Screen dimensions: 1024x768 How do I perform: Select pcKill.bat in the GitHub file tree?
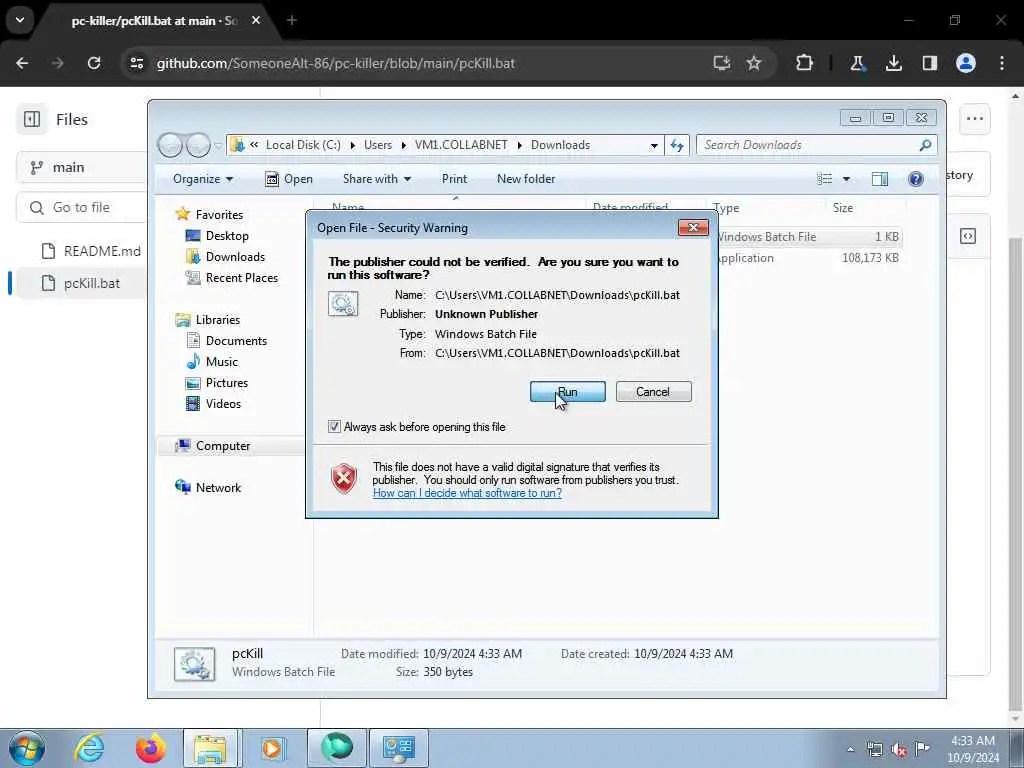(82, 283)
